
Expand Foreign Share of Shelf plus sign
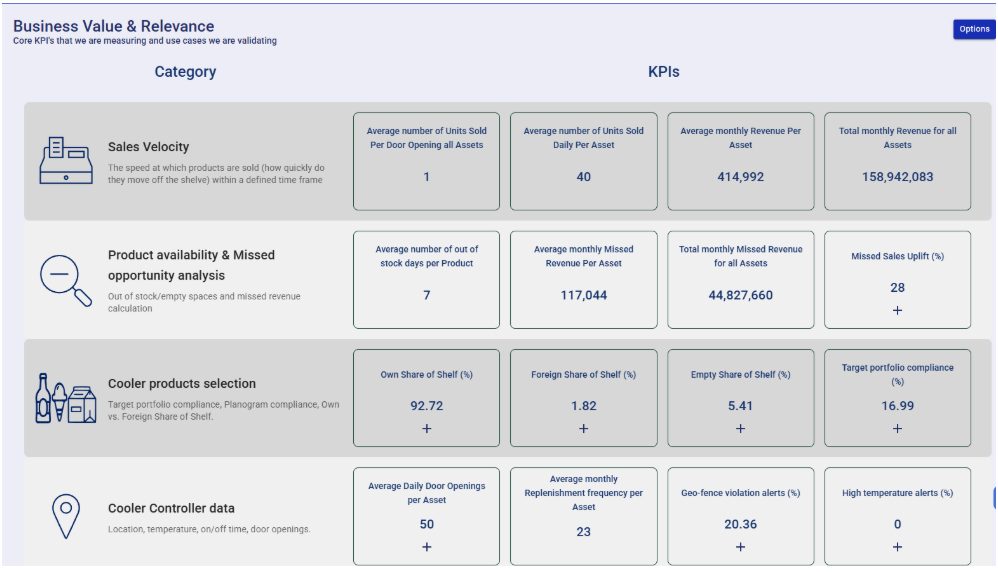(x=583, y=428)
